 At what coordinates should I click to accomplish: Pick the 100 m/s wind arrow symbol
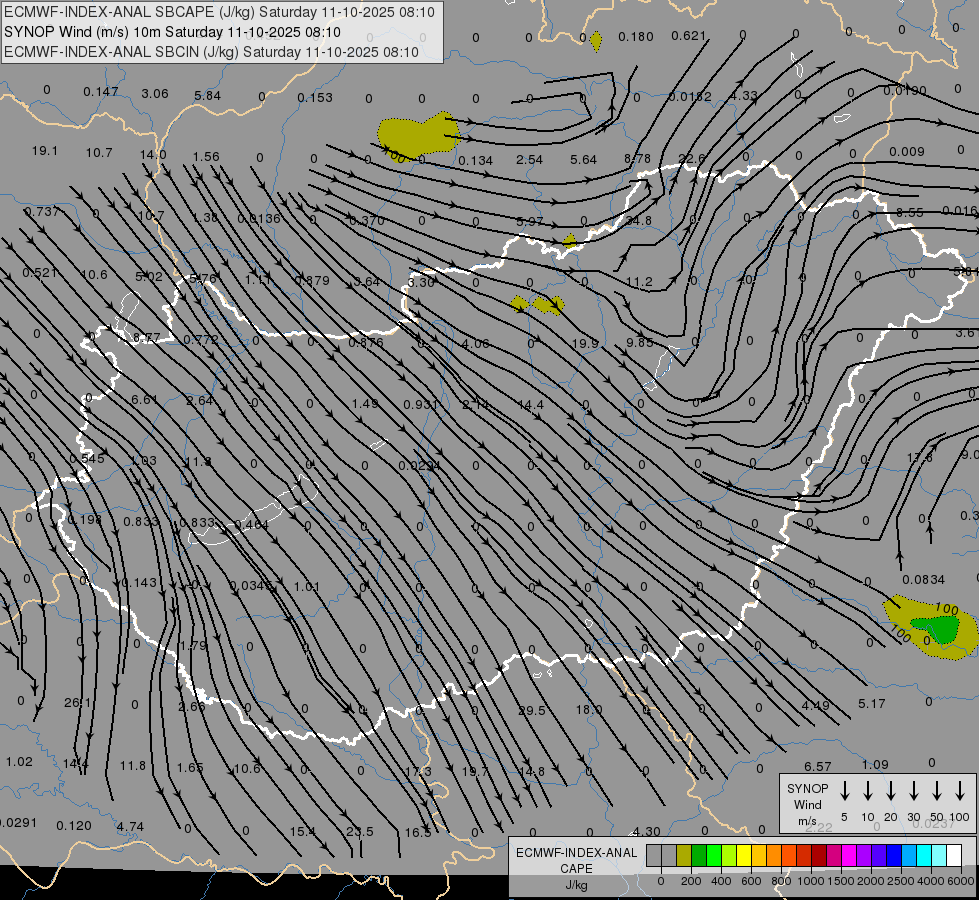click(960, 791)
